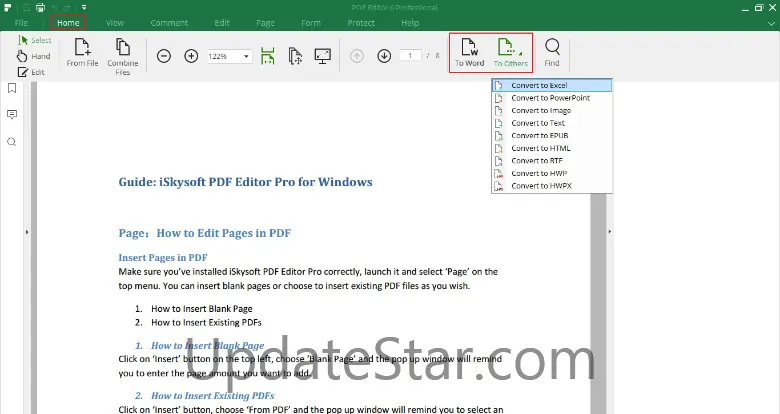Redo using title bar arrow
The width and height of the screenshot is (780, 414).
click(x=67, y=7)
